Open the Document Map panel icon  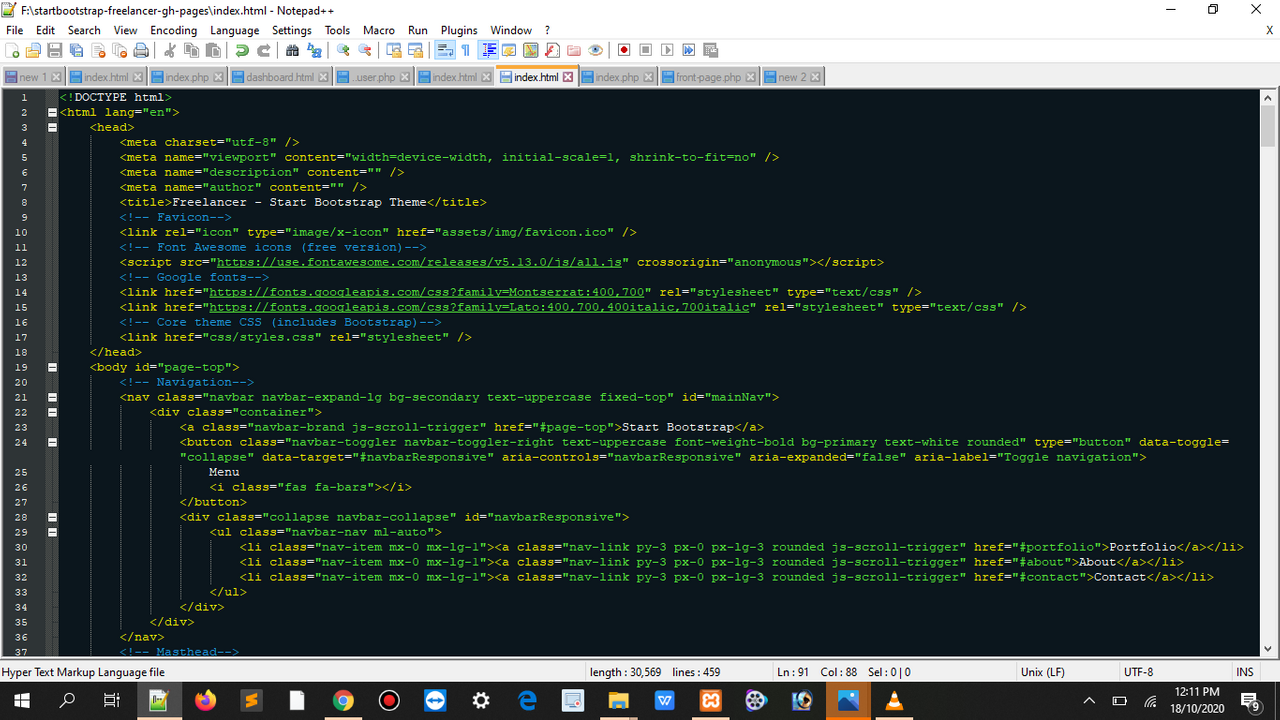click(x=530, y=50)
